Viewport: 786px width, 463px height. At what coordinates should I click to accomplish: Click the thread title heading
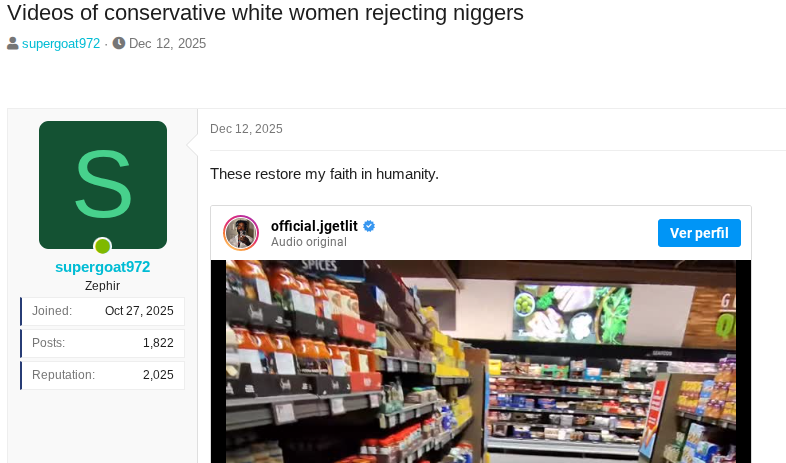[x=265, y=13]
